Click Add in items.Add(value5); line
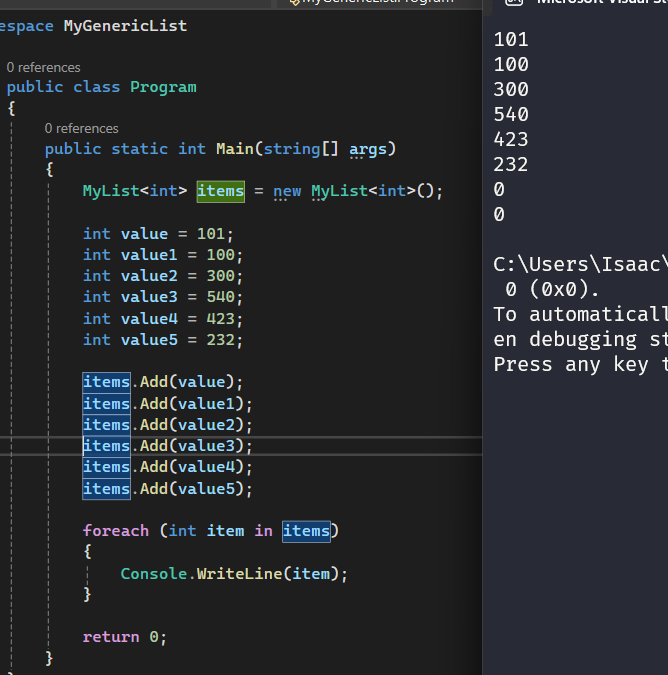This screenshot has height=675, width=668. (154, 489)
